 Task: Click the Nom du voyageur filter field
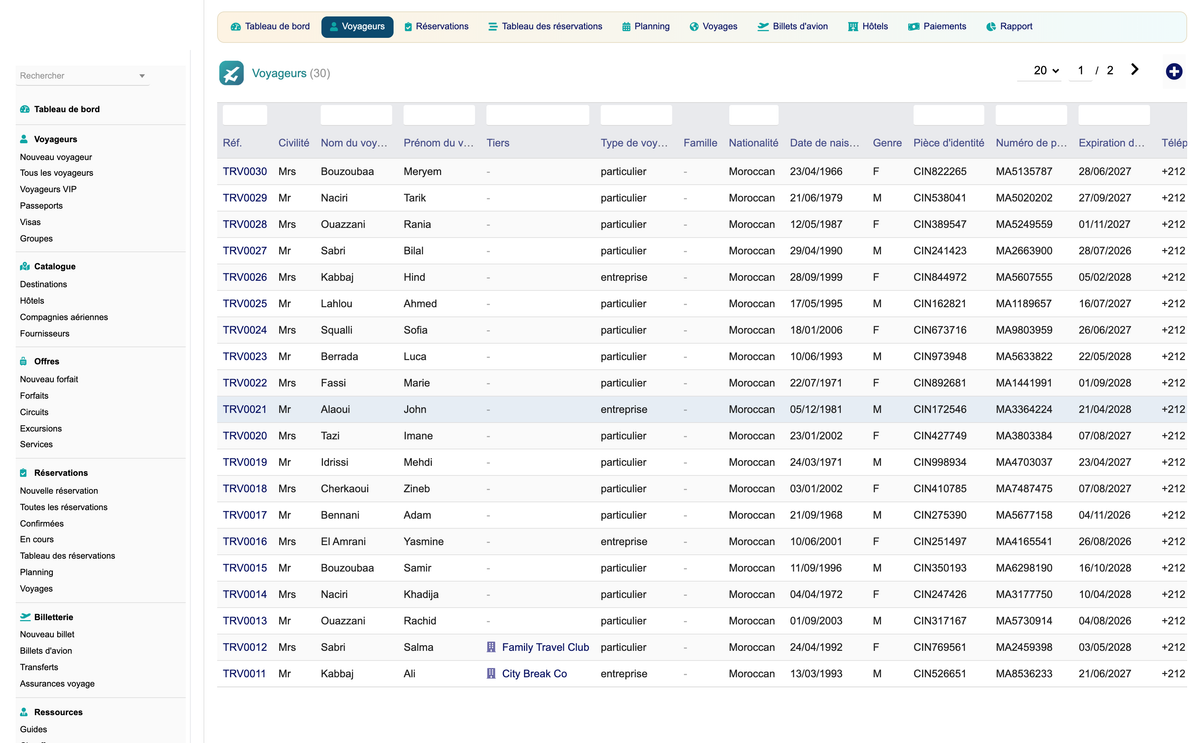pyautogui.click(x=356, y=115)
